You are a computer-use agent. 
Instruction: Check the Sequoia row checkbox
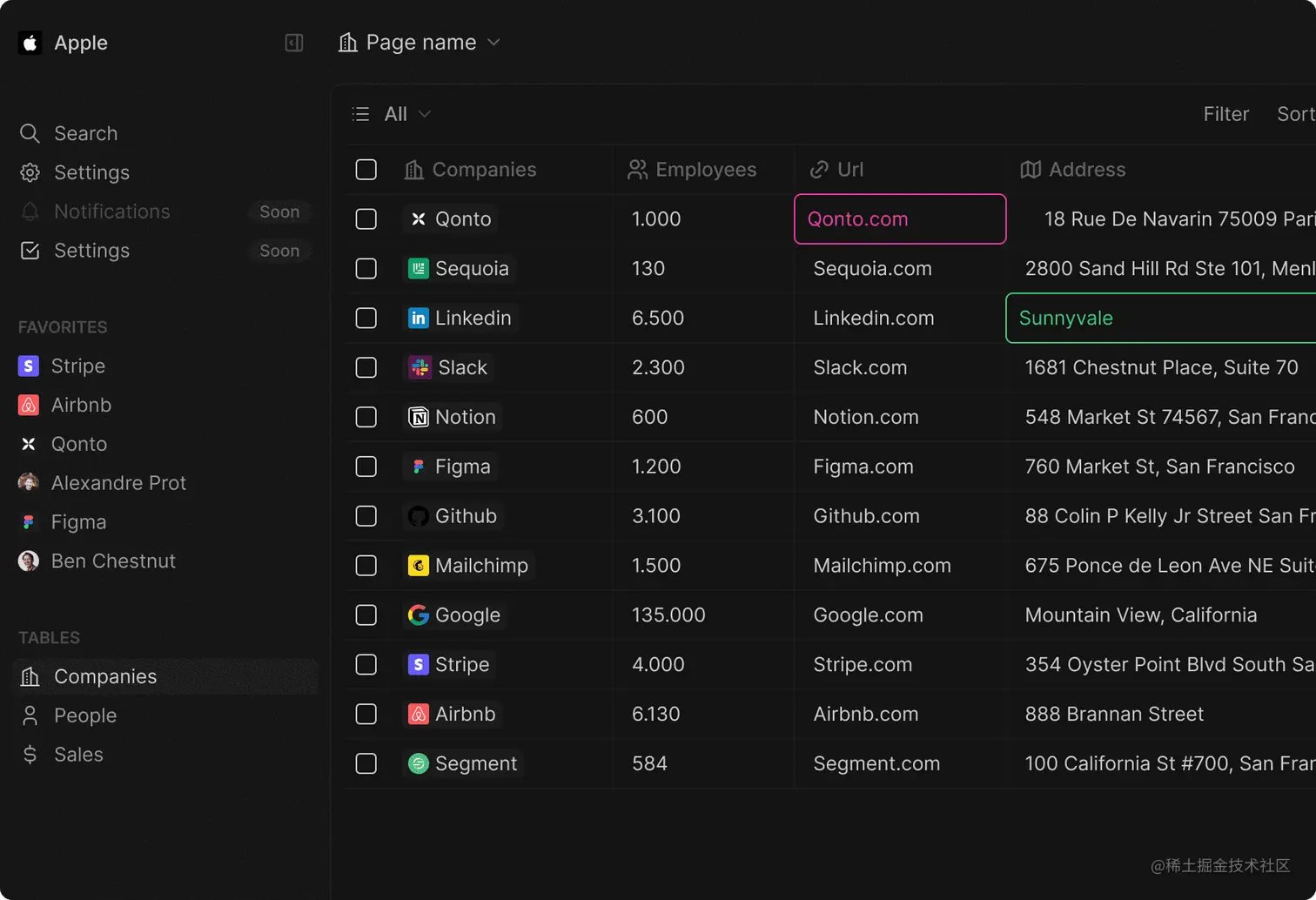click(366, 269)
